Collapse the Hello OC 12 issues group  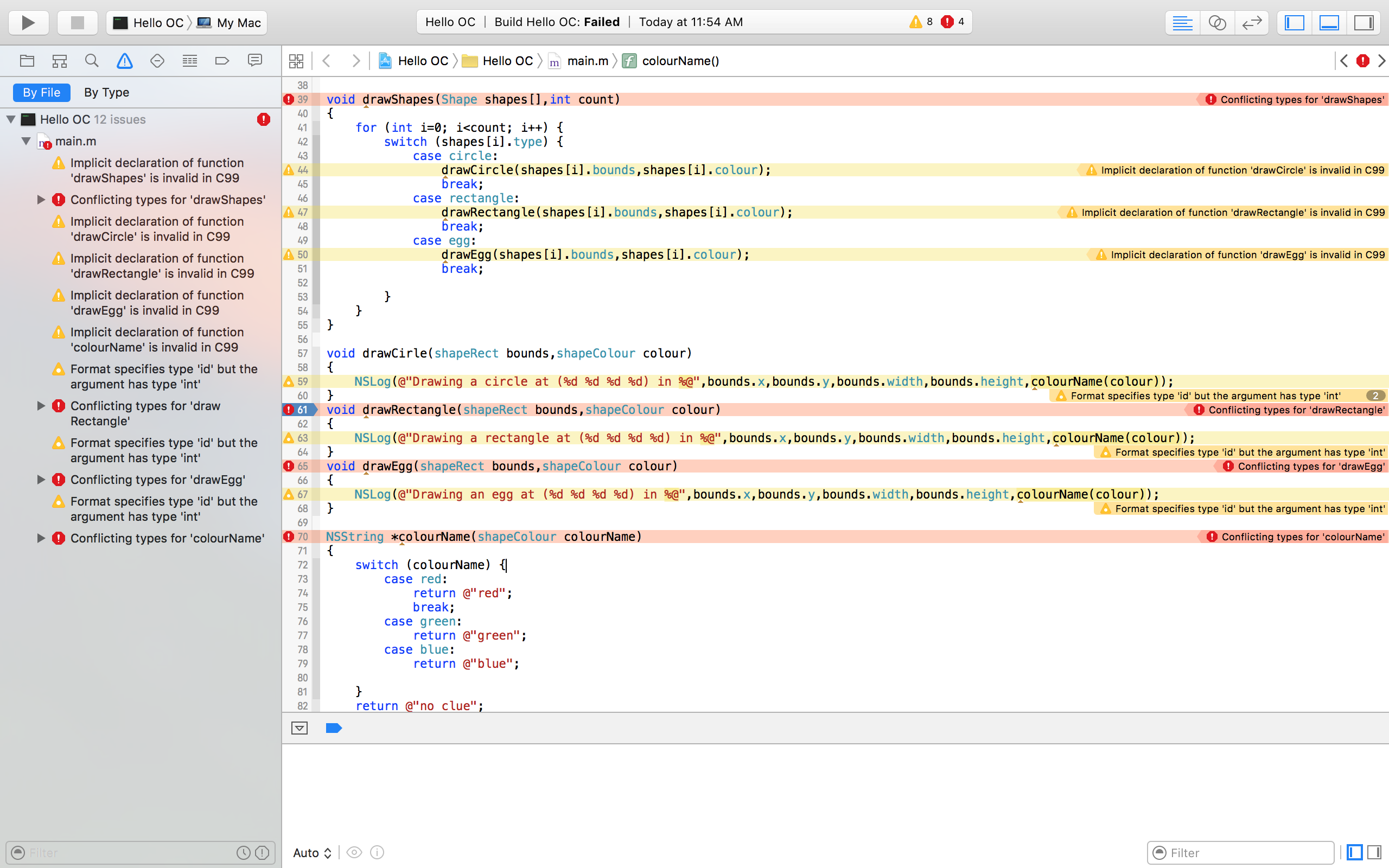pyautogui.click(x=11, y=119)
